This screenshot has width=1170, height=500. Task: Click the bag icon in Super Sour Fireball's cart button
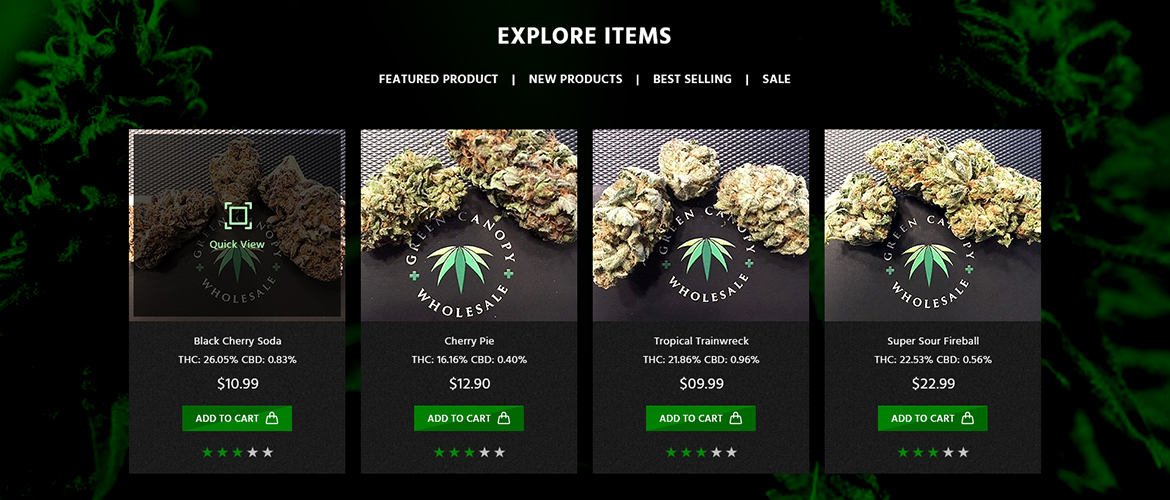click(968, 418)
